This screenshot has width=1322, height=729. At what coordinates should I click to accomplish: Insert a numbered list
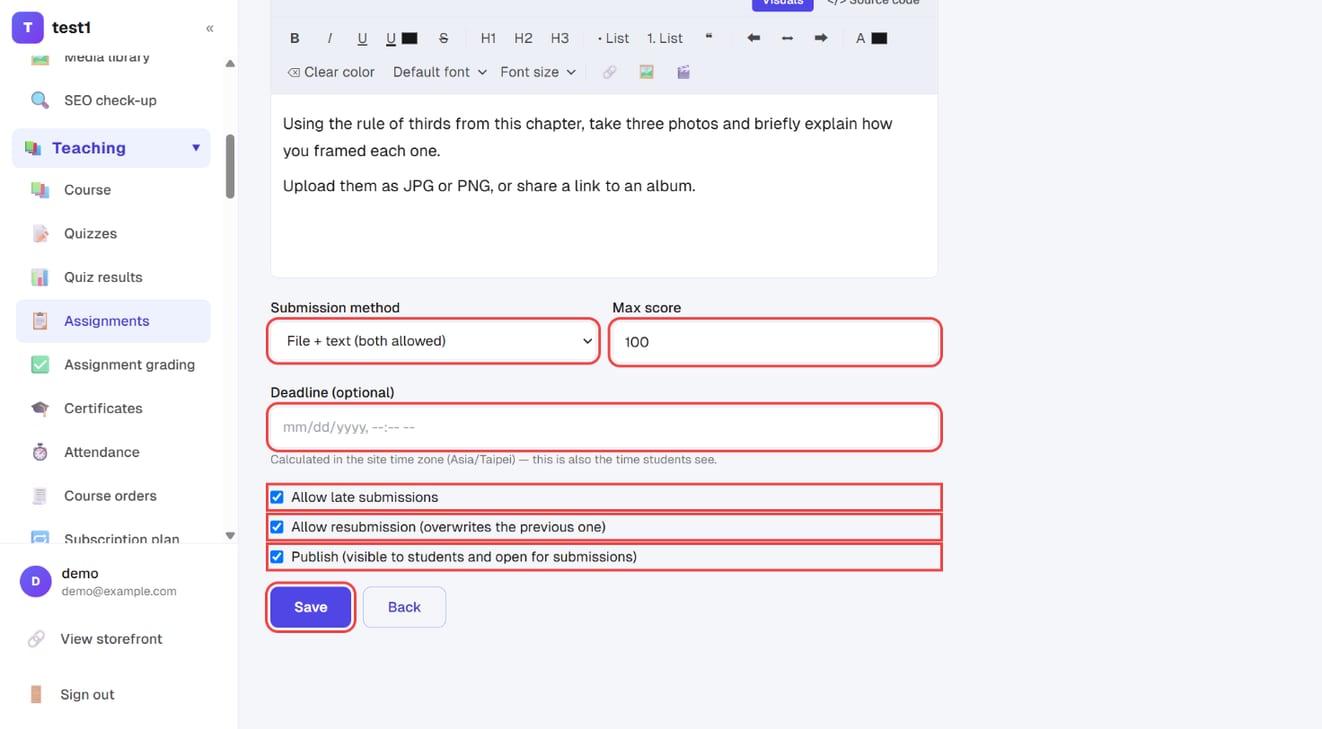665,38
